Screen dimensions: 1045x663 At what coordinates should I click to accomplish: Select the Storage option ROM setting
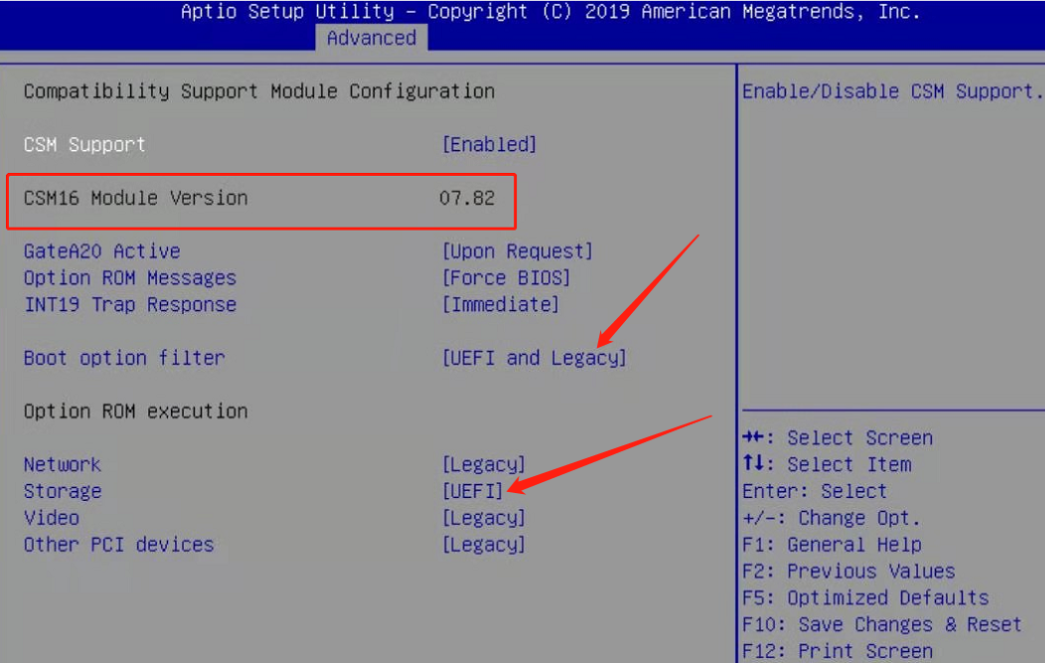coord(62,491)
